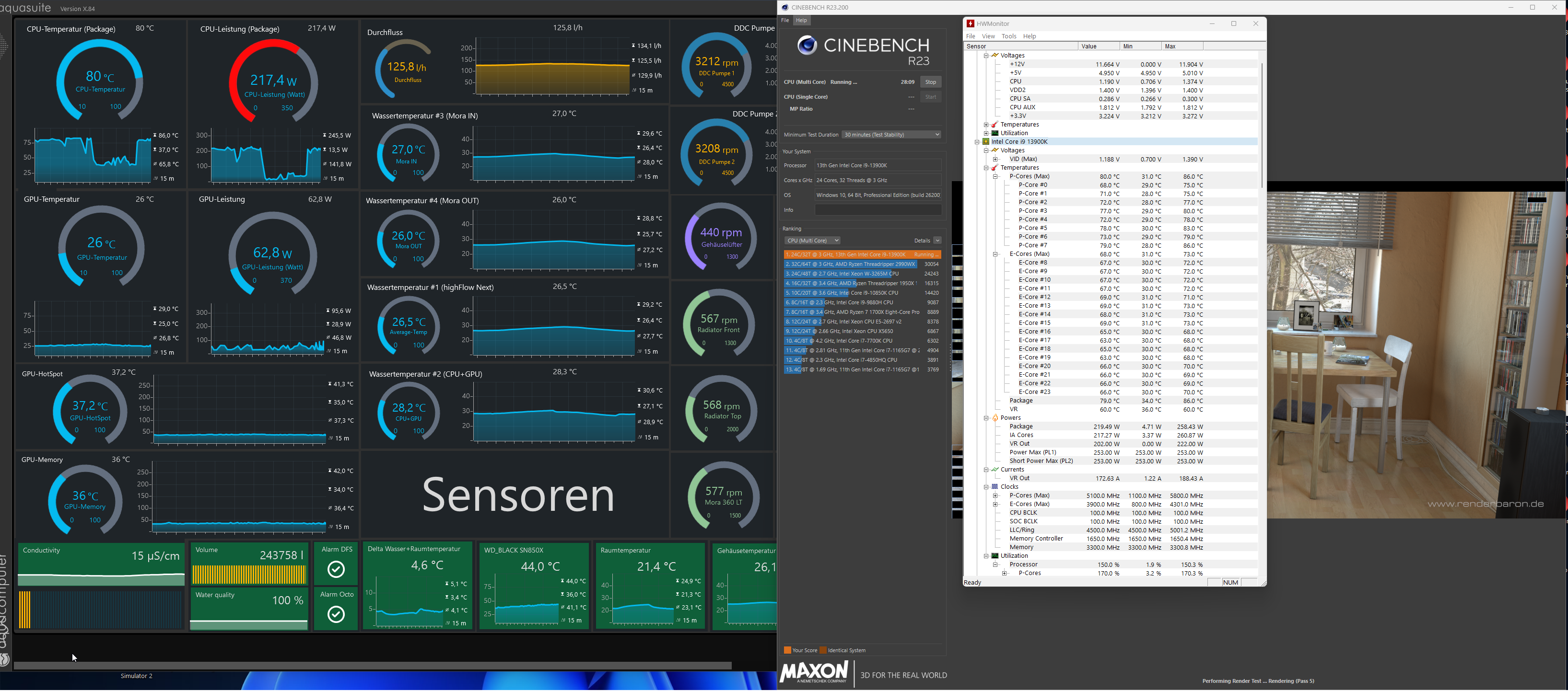This screenshot has height=691, width=1568.
Task: Open the Help menu in Cinebench
Action: coord(802,21)
